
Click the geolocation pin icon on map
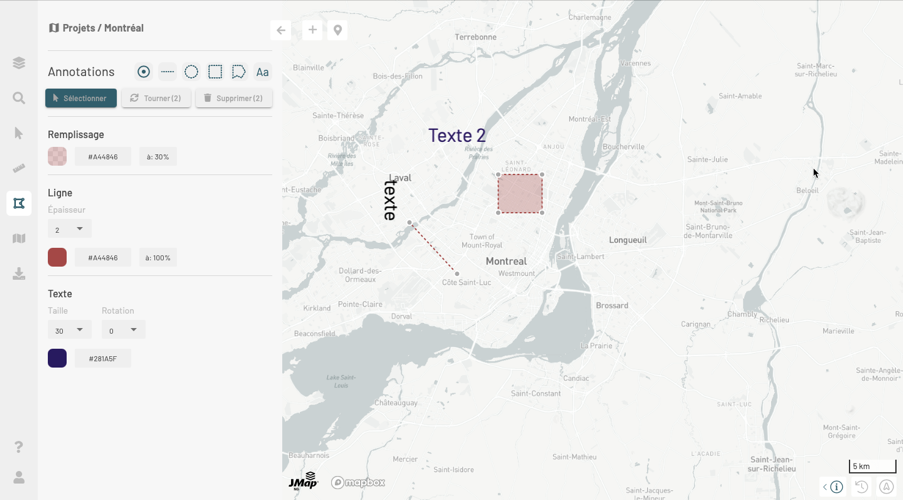[338, 30]
